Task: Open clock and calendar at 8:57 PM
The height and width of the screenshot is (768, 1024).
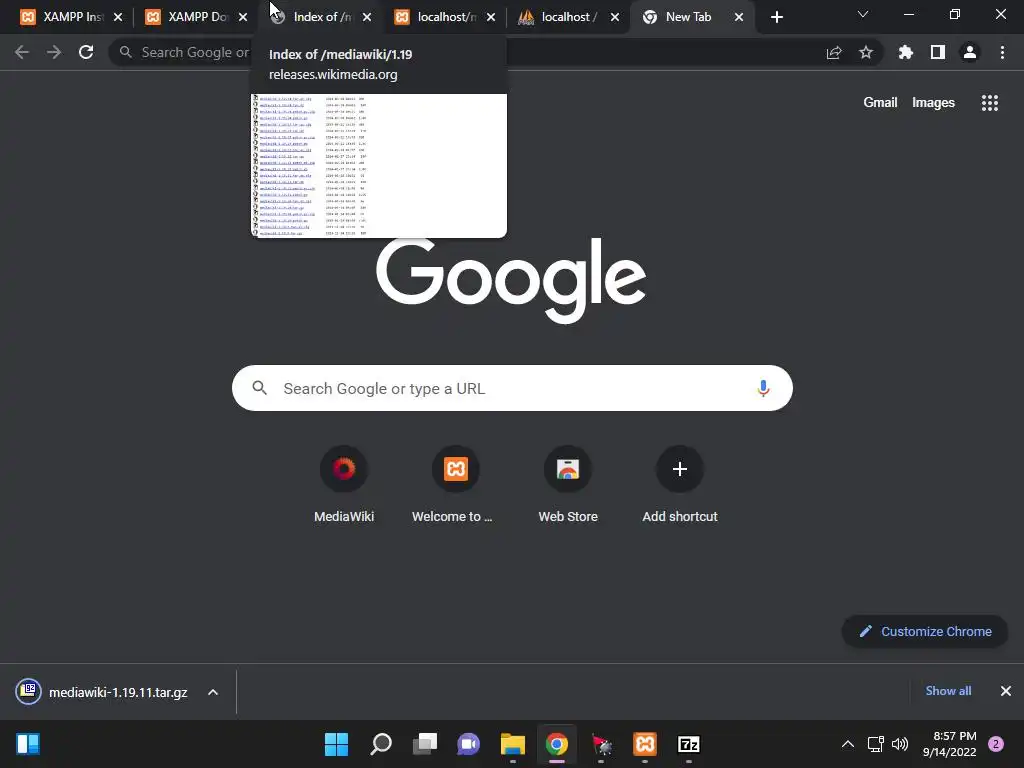Action: [x=950, y=744]
